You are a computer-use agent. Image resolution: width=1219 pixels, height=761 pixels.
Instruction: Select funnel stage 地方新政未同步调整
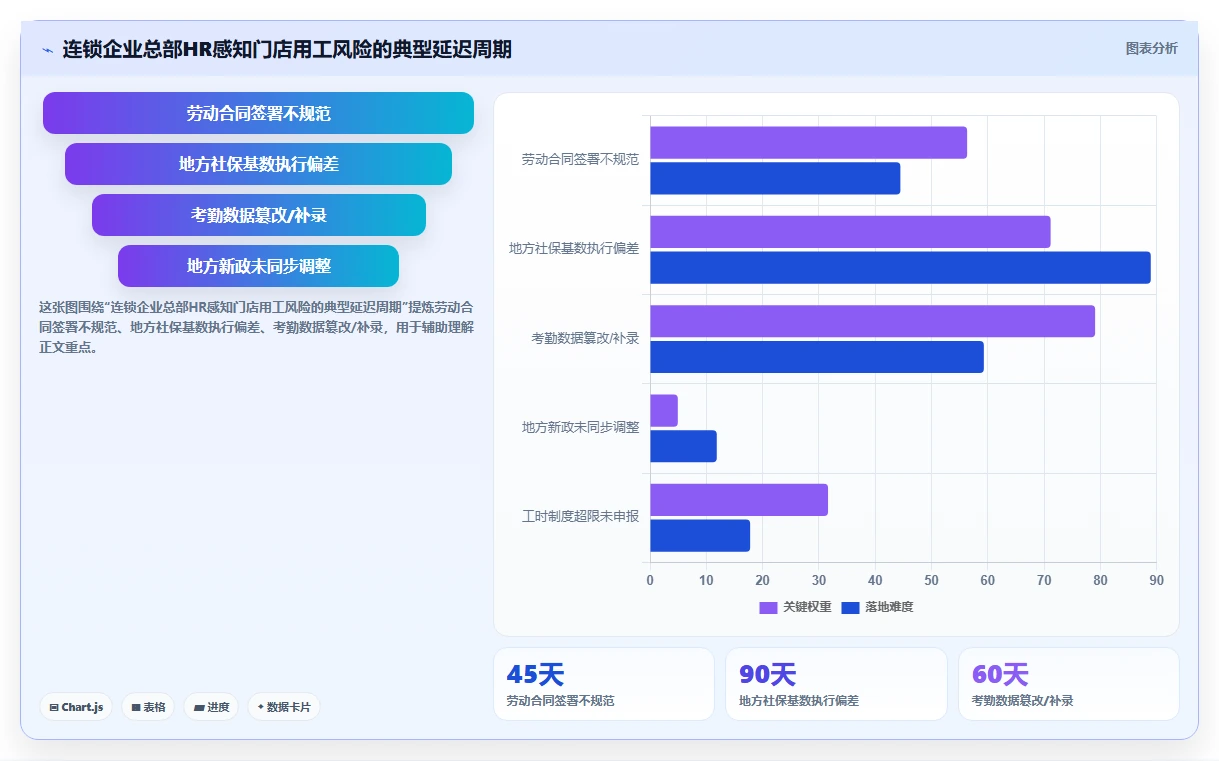[258, 266]
